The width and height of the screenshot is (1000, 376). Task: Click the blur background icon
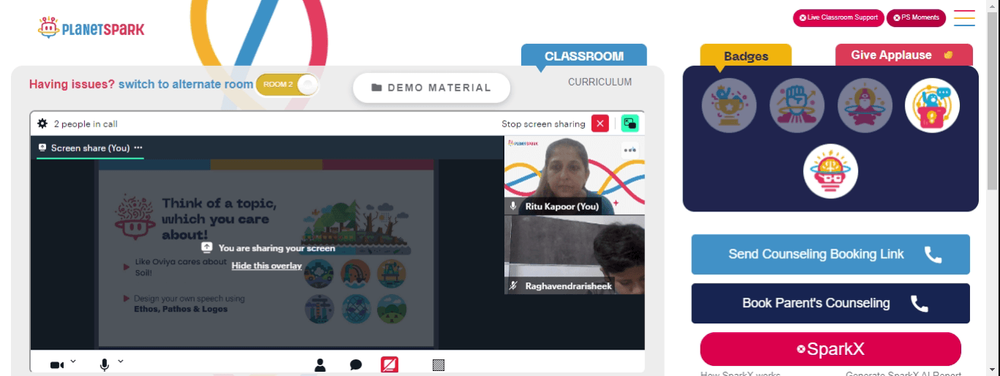[438, 365]
